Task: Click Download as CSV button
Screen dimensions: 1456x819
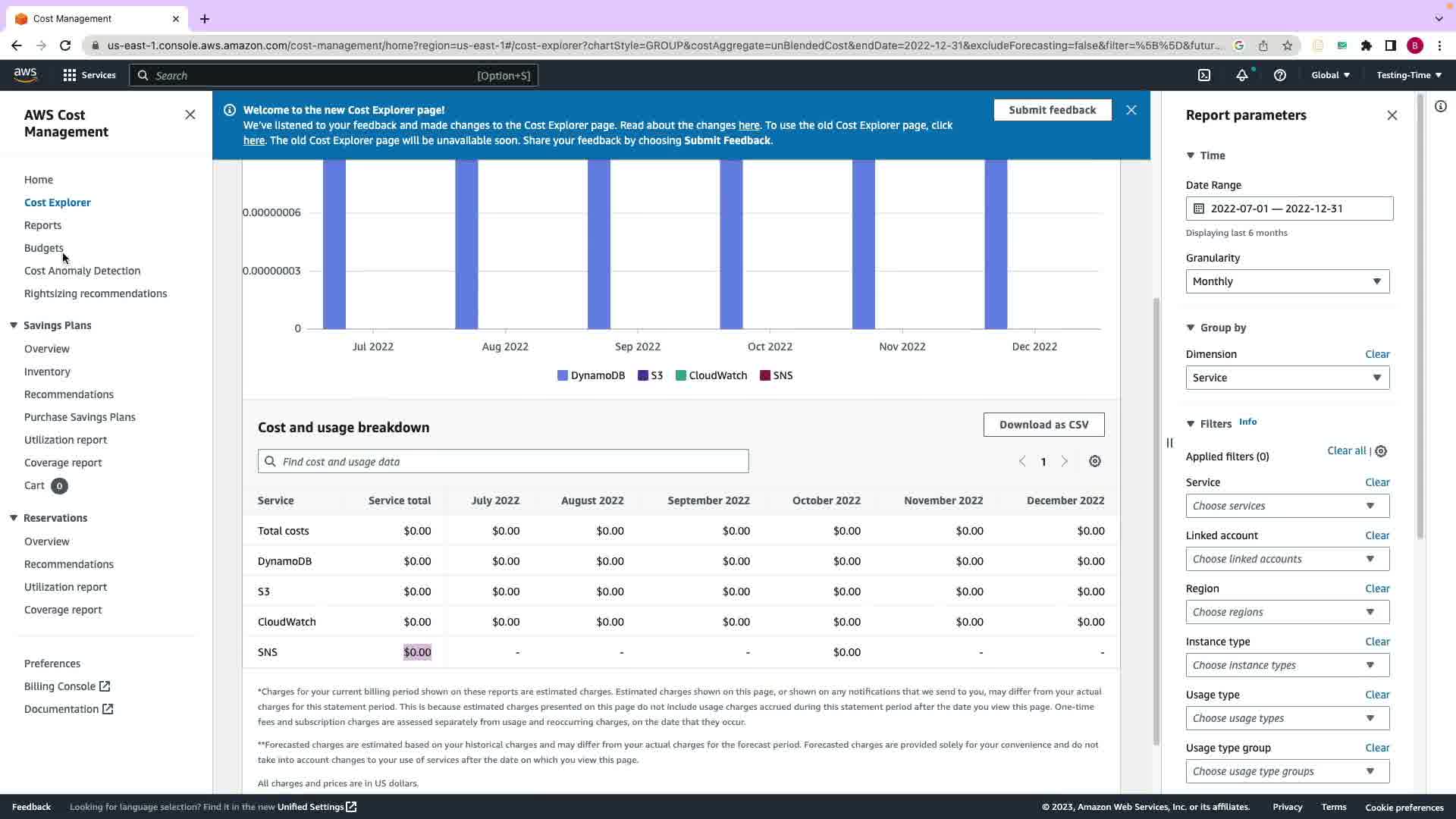Action: click(1043, 425)
